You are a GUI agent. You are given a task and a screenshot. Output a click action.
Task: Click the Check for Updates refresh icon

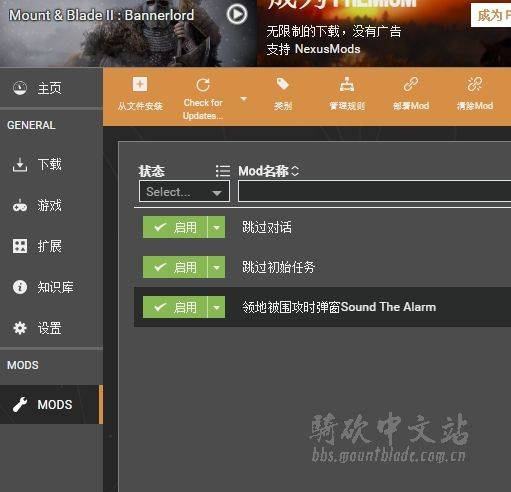click(203, 85)
